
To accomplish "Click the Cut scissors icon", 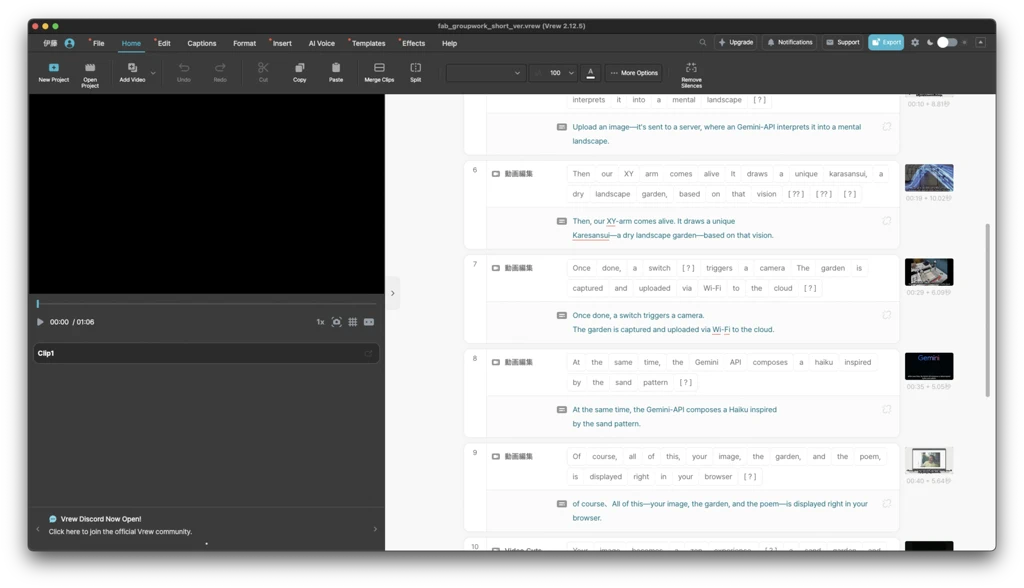I will [x=263, y=67].
